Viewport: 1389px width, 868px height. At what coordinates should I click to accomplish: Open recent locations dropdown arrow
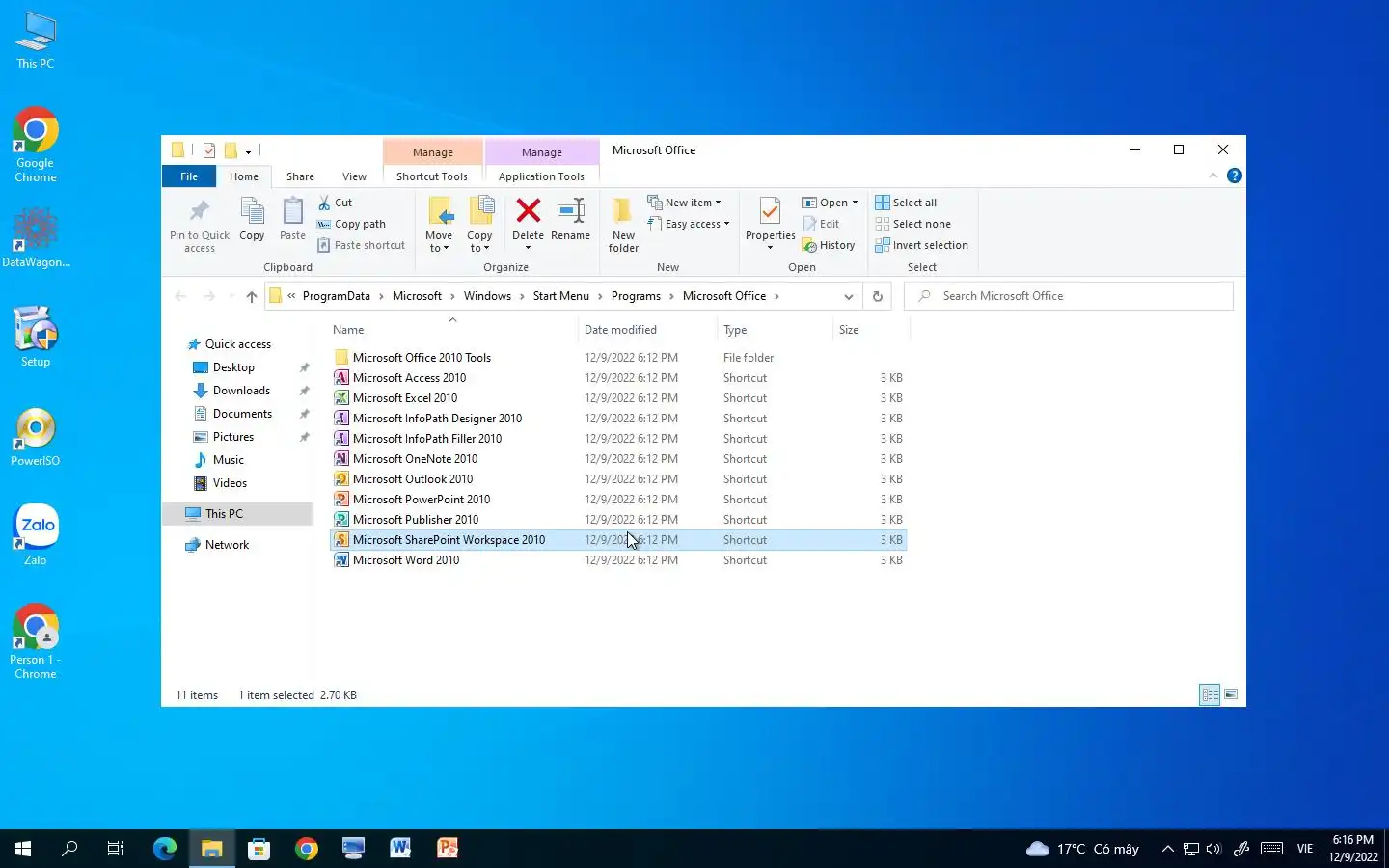pyautogui.click(x=231, y=296)
